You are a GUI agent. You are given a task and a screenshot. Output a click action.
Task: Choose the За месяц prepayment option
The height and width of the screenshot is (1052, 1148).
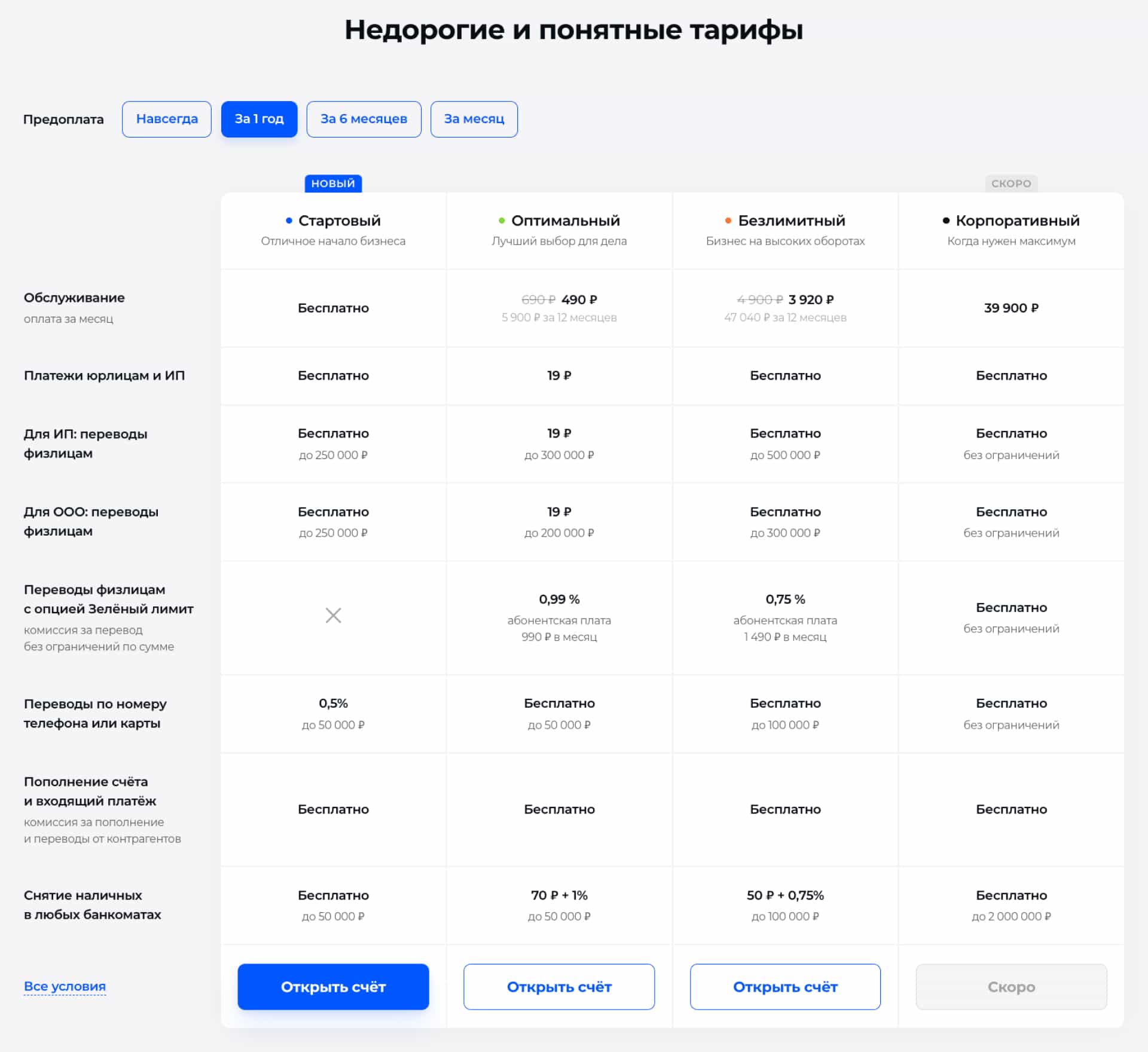pyautogui.click(x=474, y=119)
